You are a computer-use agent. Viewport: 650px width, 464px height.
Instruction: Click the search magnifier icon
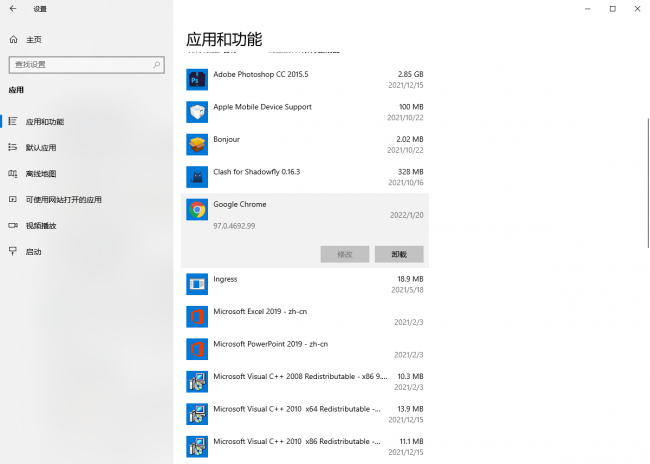[x=156, y=65]
